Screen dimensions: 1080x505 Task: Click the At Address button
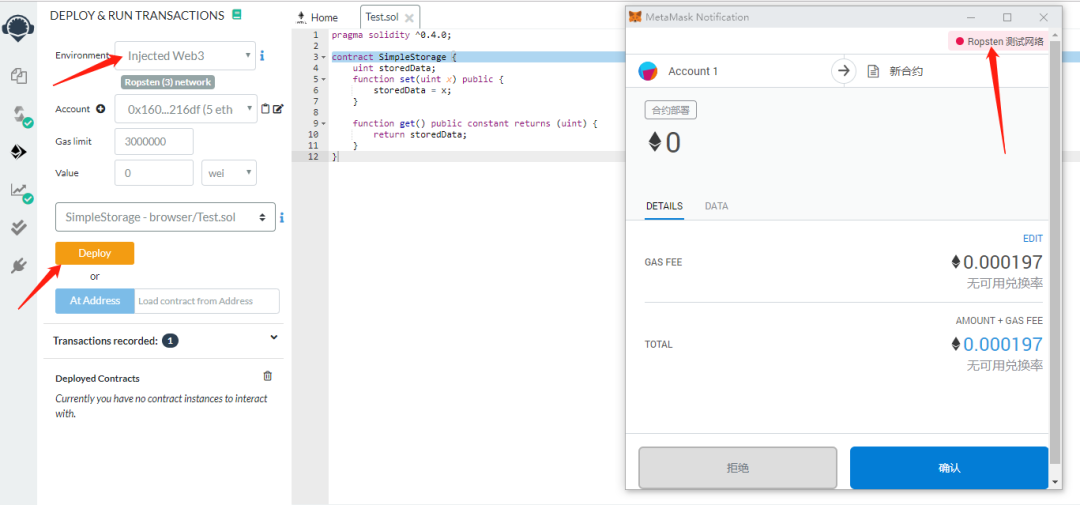94,300
